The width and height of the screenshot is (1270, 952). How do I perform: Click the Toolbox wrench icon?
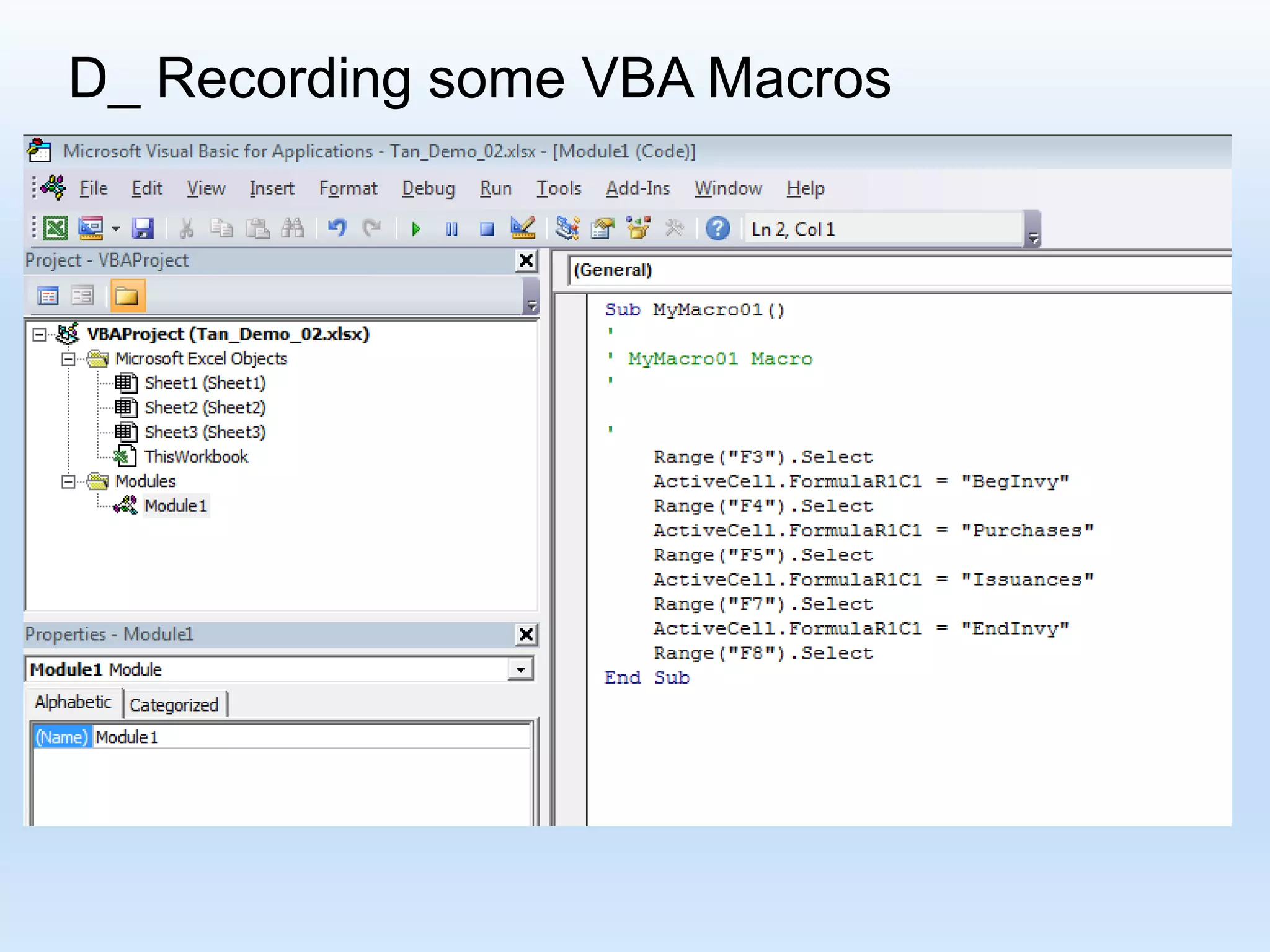674,229
